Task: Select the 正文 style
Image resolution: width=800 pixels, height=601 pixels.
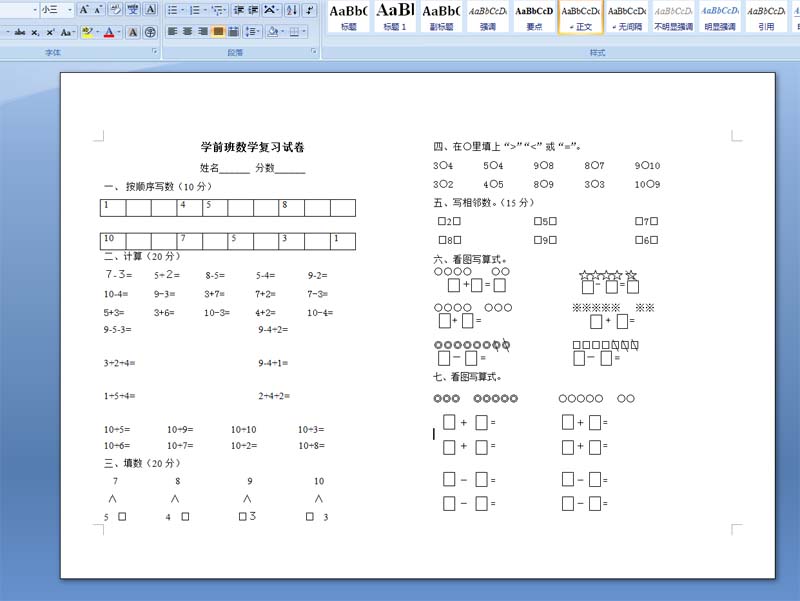Action: [x=581, y=17]
